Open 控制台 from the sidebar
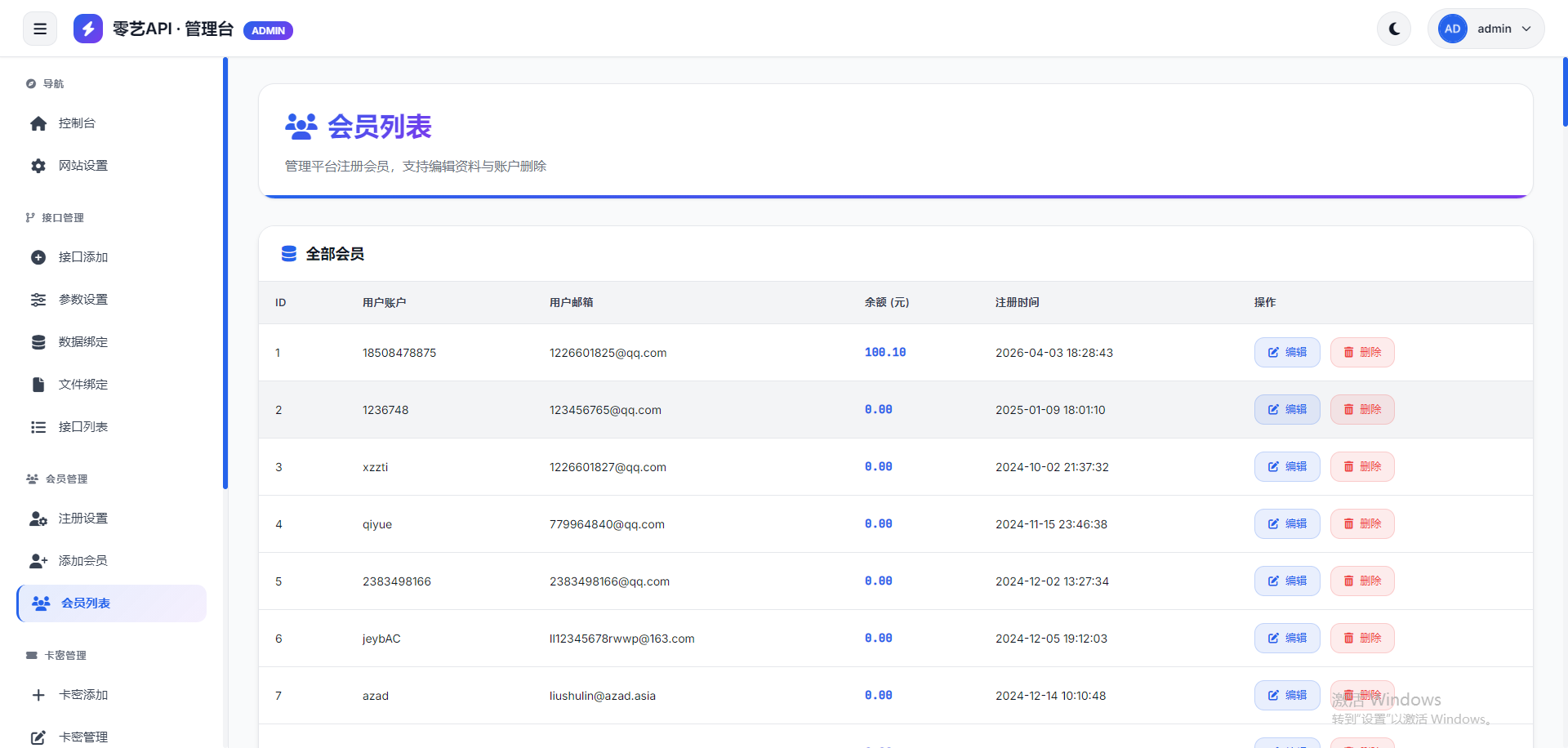 pos(77,123)
